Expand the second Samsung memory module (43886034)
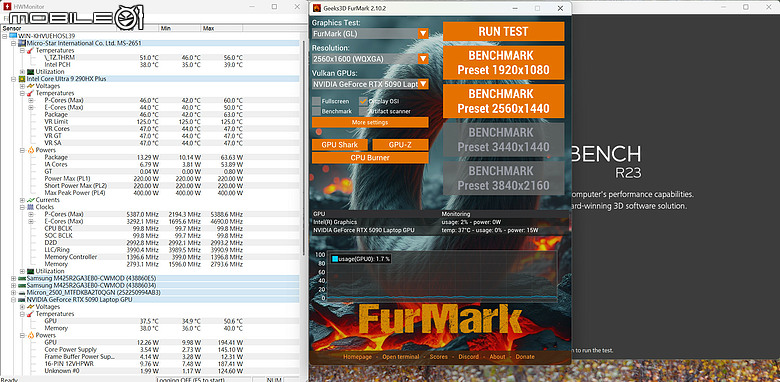Viewport: 780px width, 382px height. [13, 286]
